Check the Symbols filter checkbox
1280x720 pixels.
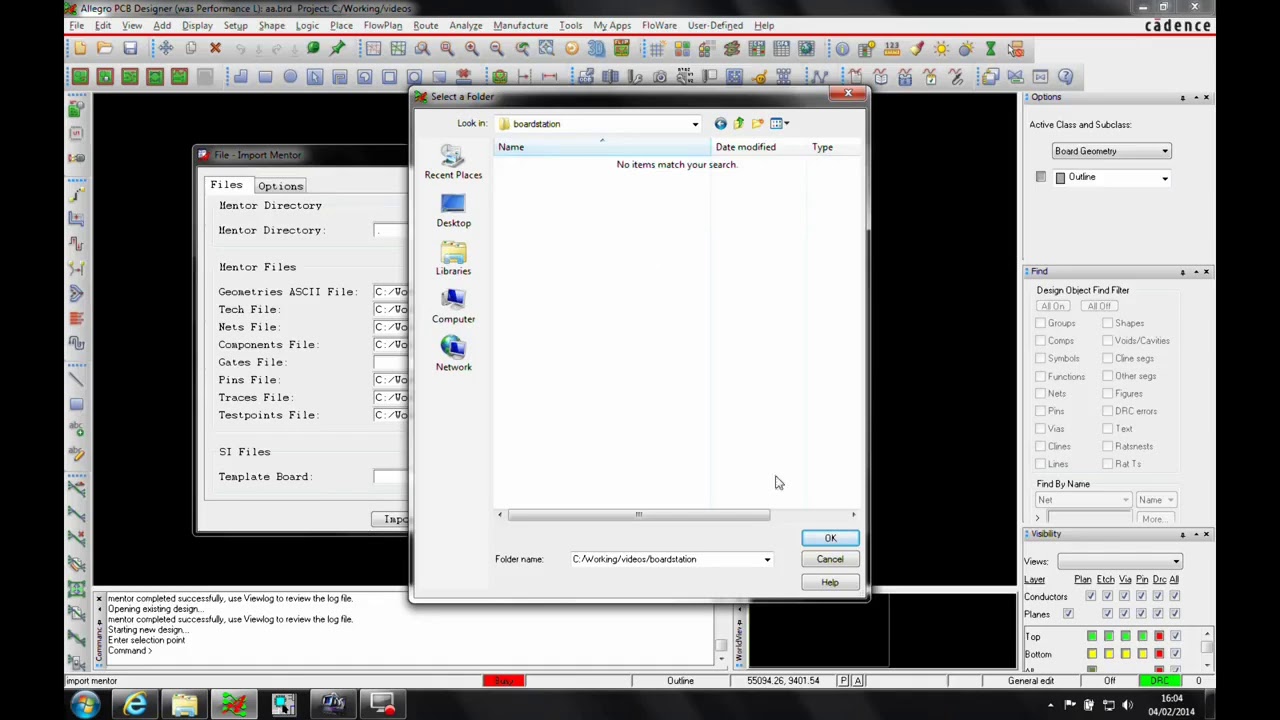pyautogui.click(x=1040, y=358)
